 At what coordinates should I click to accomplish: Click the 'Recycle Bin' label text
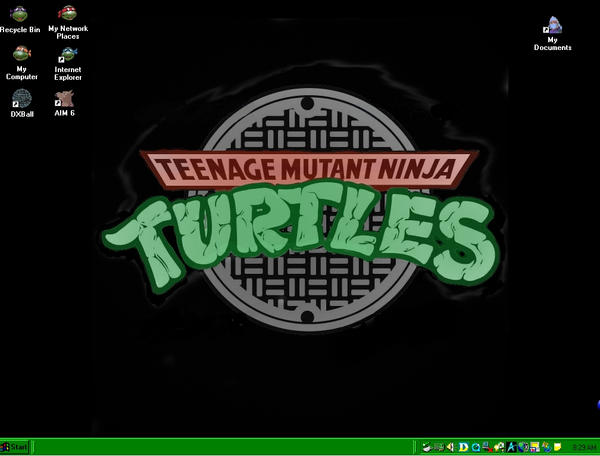(20, 29)
